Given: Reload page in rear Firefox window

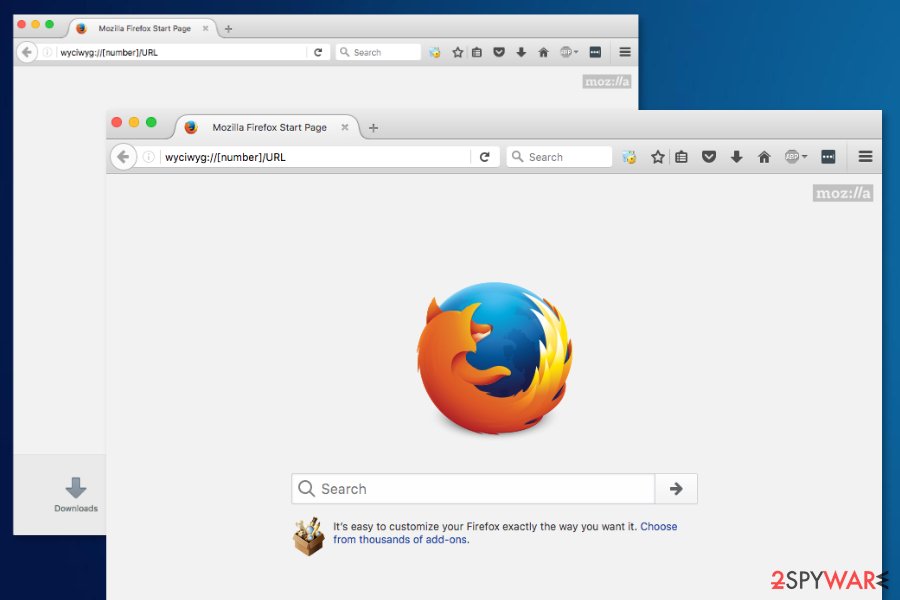Looking at the screenshot, I should (x=318, y=52).
